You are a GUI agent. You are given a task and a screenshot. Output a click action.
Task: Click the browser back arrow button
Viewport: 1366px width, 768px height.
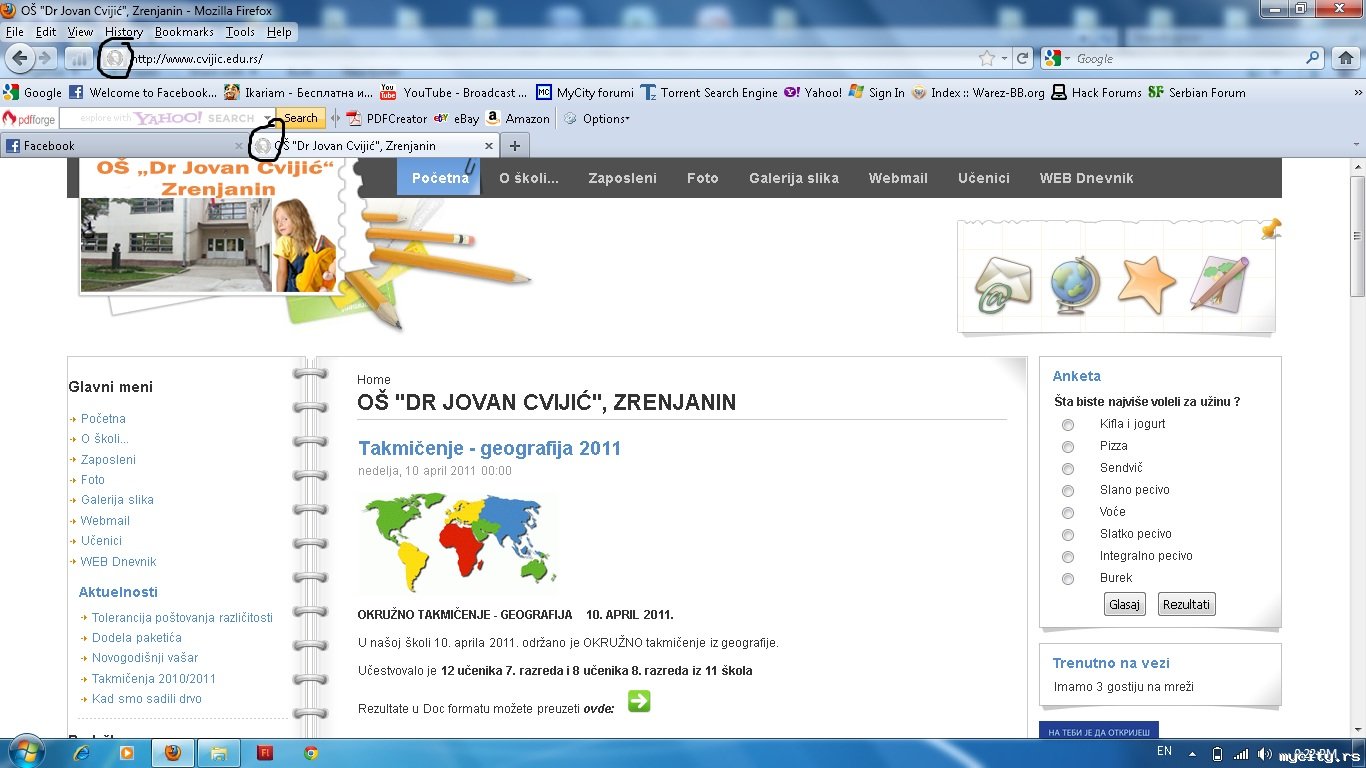click(19, 58)
